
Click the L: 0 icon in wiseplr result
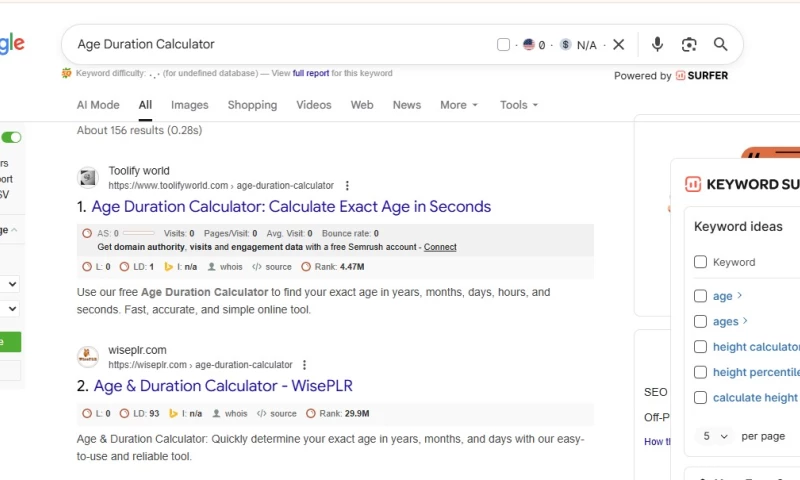click(87, 414)
